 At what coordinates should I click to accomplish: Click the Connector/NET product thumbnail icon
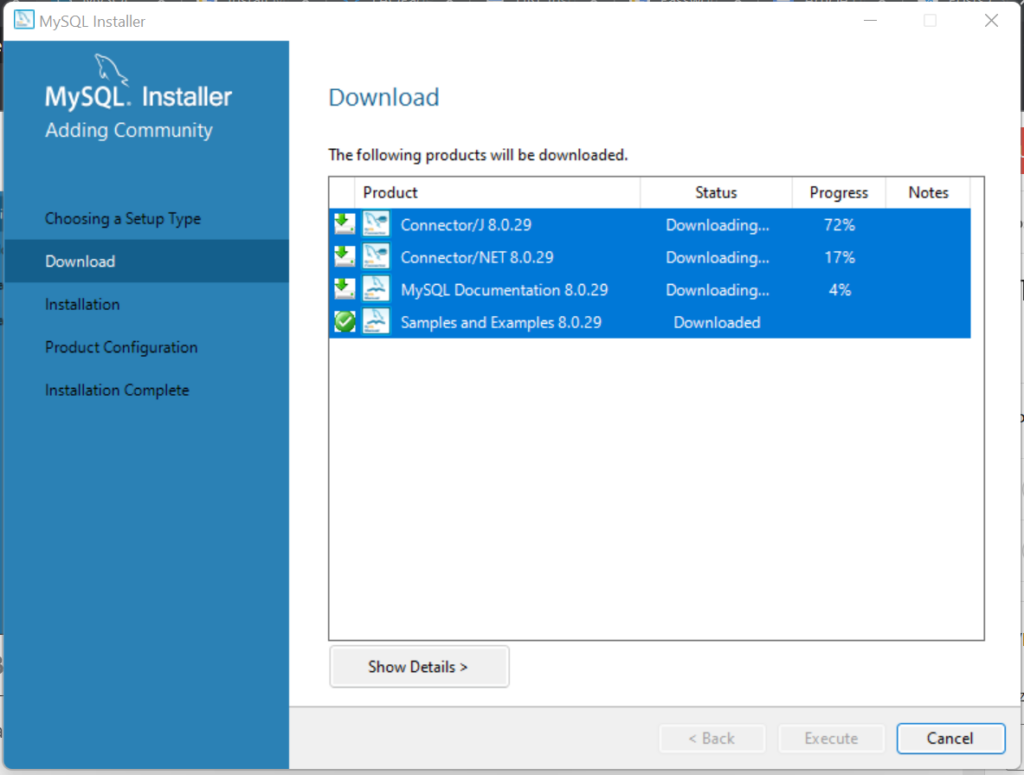pyautogui.click(x=376, y=257)
